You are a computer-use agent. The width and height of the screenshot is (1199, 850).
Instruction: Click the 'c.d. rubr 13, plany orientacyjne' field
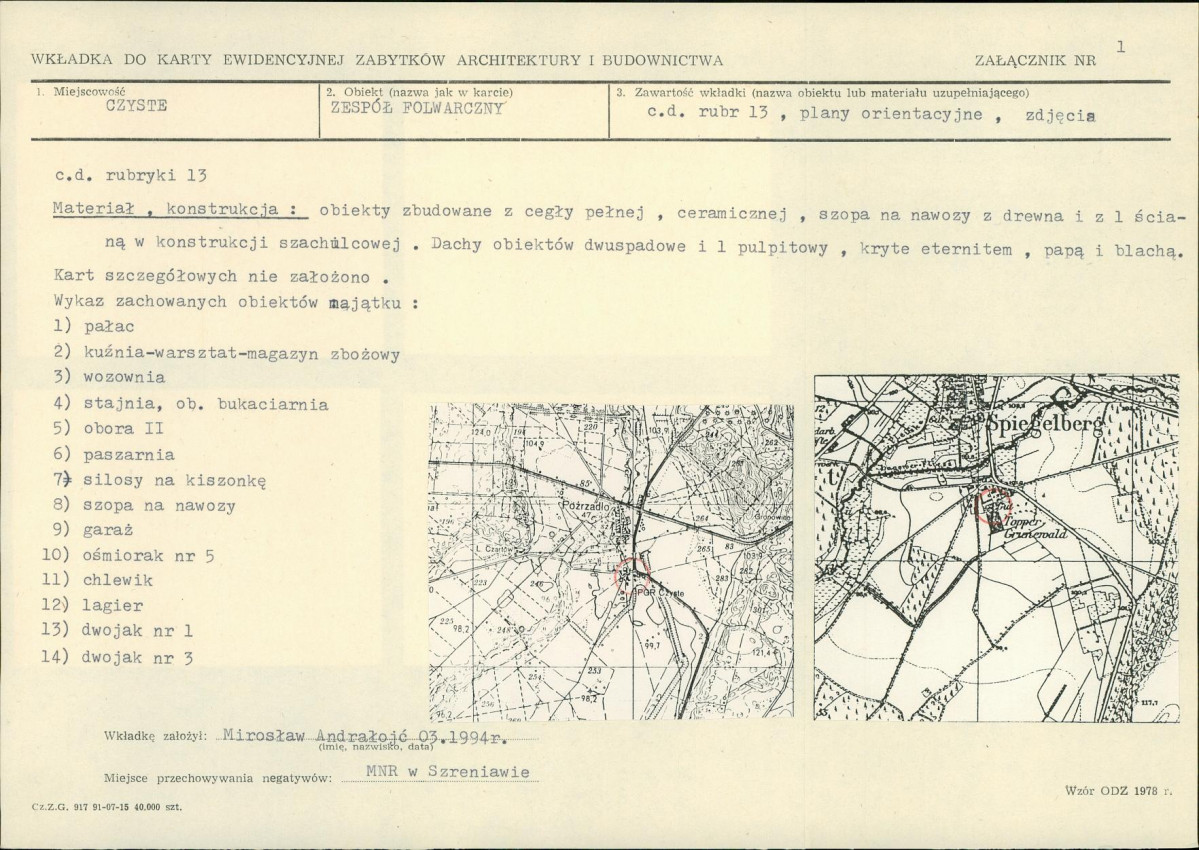point(870,114)
